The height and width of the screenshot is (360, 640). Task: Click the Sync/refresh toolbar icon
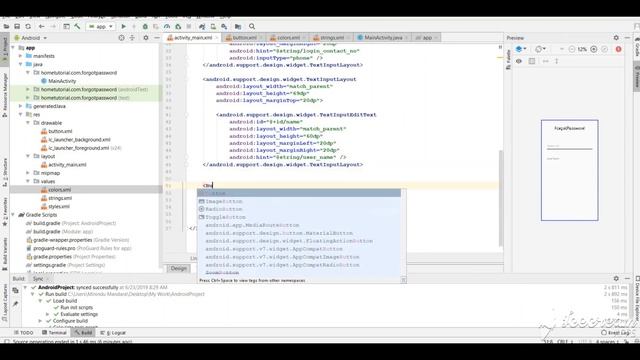pyautogui.click(x=28, y=27)
